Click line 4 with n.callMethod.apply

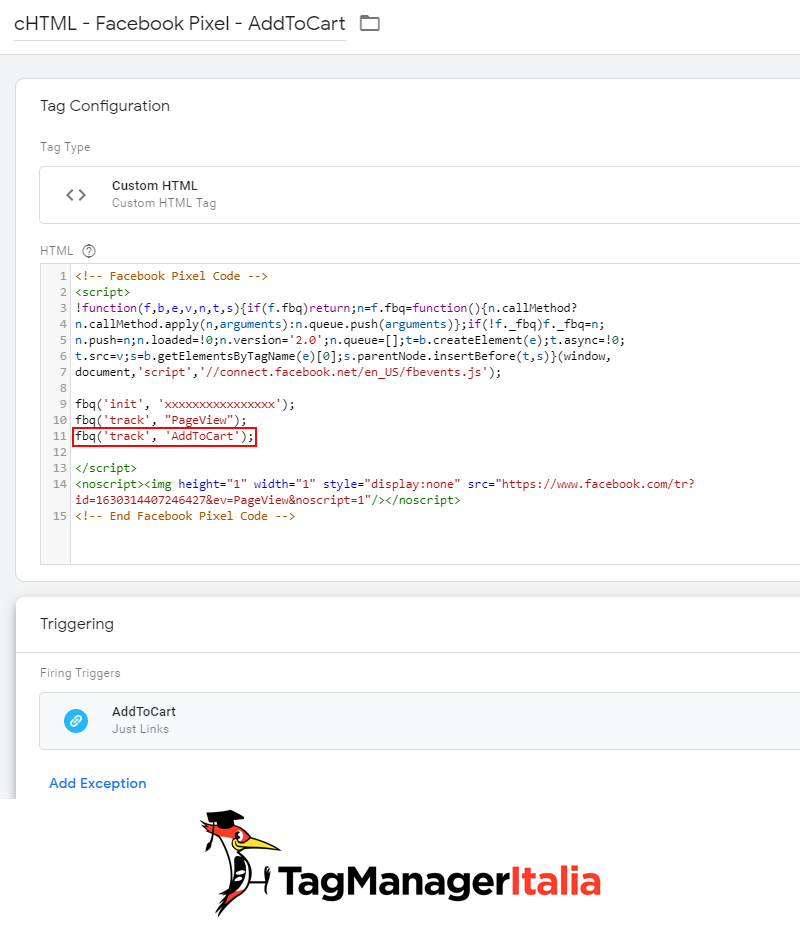tap(340, 324)
